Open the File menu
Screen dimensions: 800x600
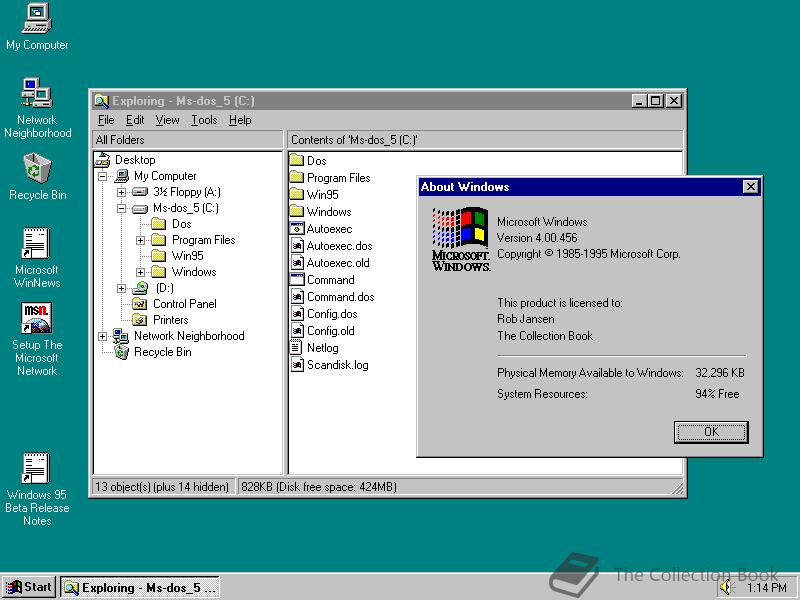106,120
